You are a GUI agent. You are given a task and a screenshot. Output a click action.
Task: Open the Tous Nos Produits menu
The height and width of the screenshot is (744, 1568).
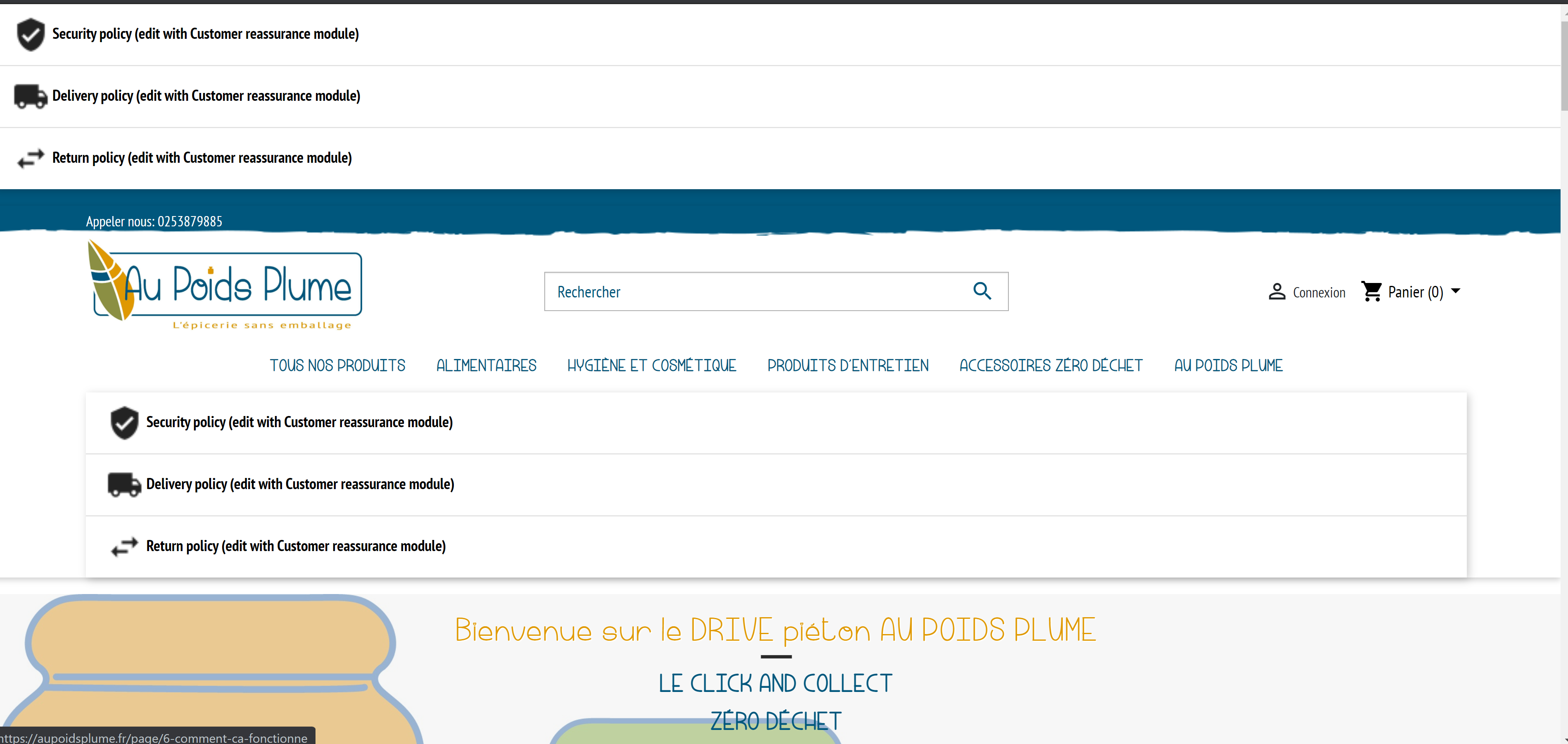pyautogui.click(x=337, y=365)
